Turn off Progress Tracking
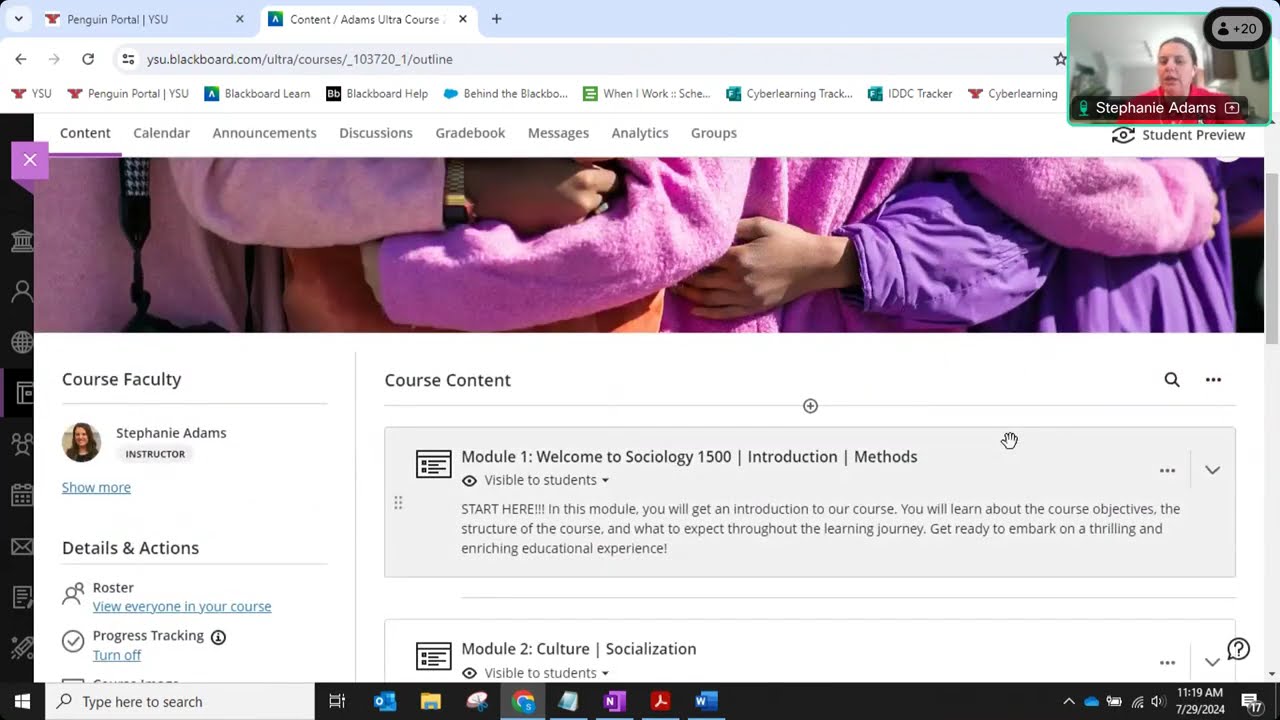Image resolution: width=1280 pixels, height=720 pixels. (x=117, y=655)
